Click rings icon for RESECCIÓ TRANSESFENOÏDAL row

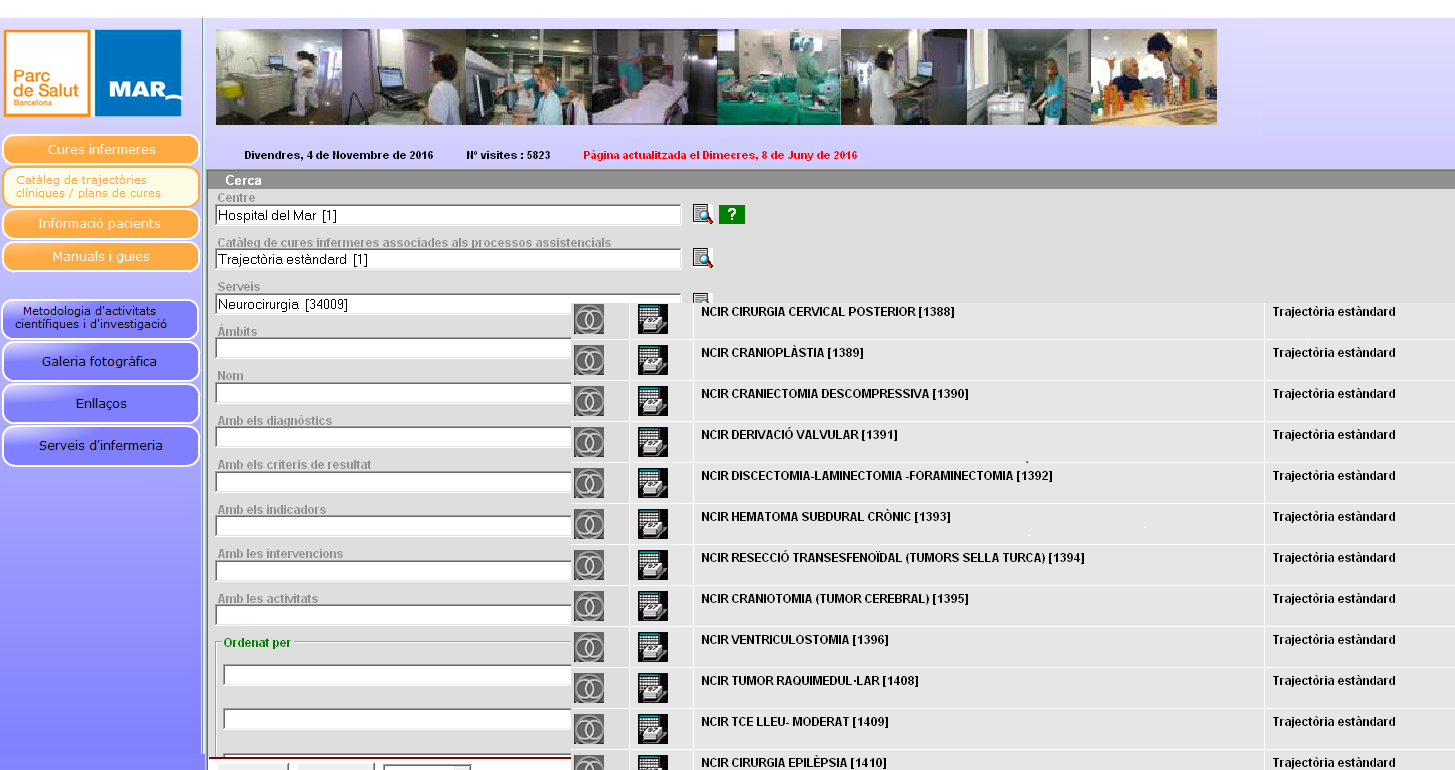point(589,565)
